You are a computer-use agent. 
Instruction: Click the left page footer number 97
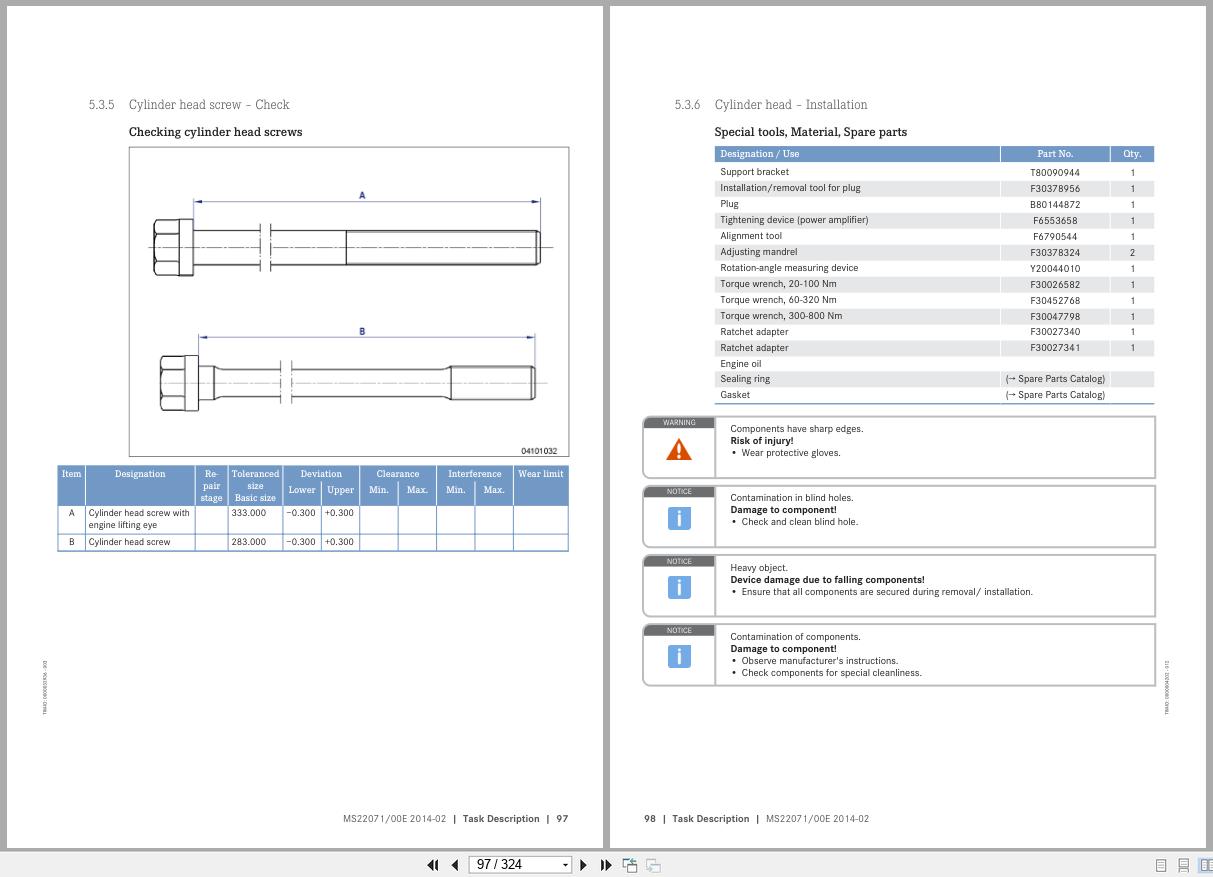[x=562, y=819]
